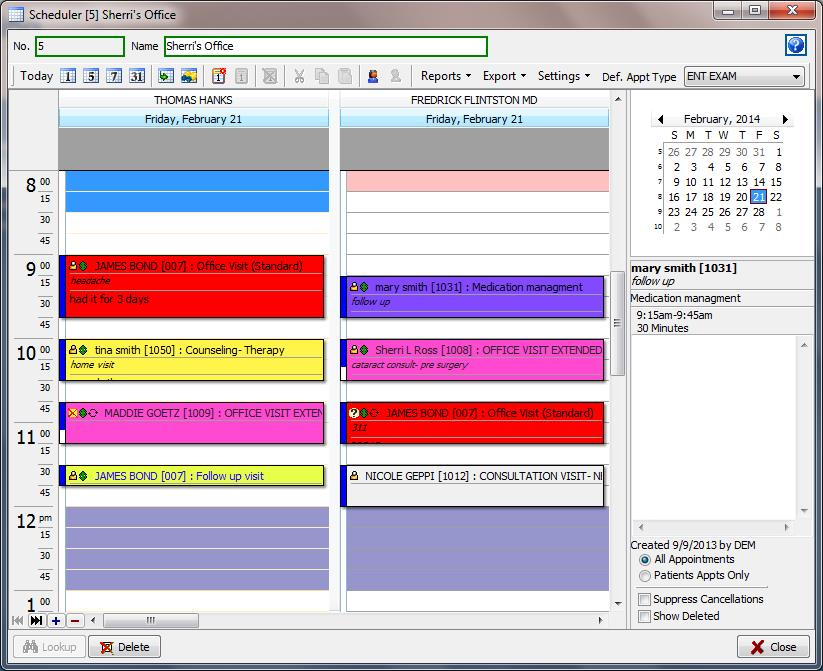This screenshot has width=823, height=671.
Task: Switch to single day view
Action: (x=66, y=76)
